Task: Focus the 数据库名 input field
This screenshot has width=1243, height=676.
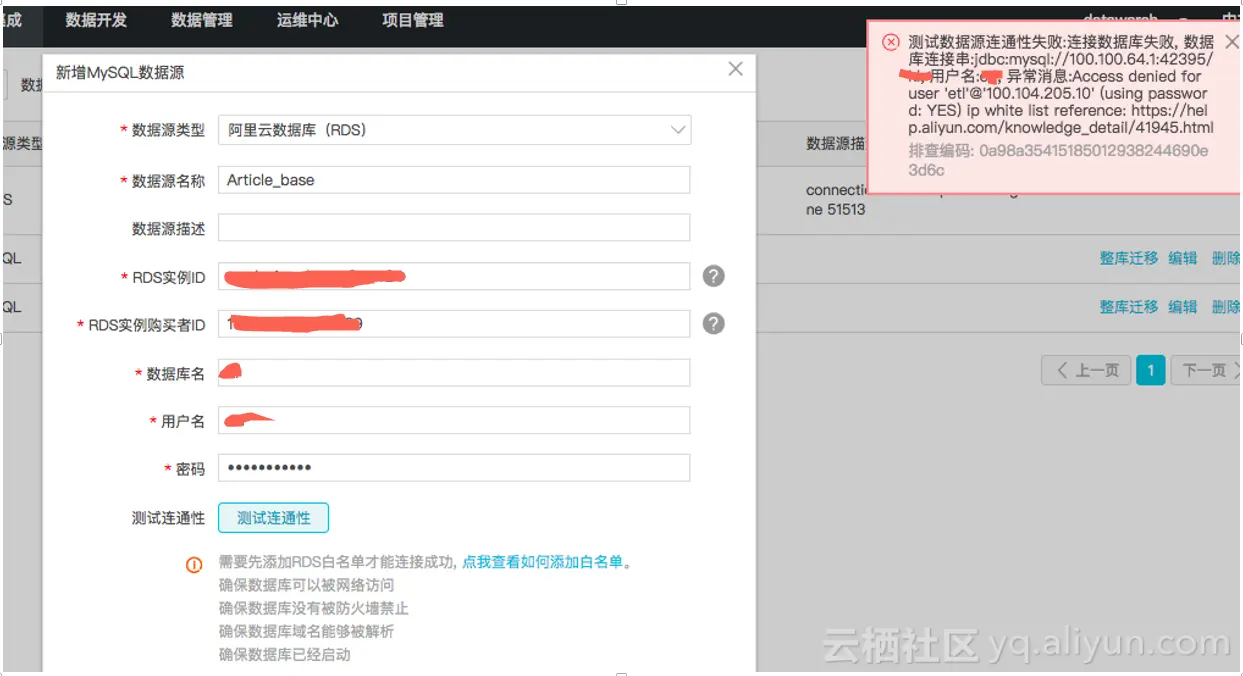Action: click(454, 372)
